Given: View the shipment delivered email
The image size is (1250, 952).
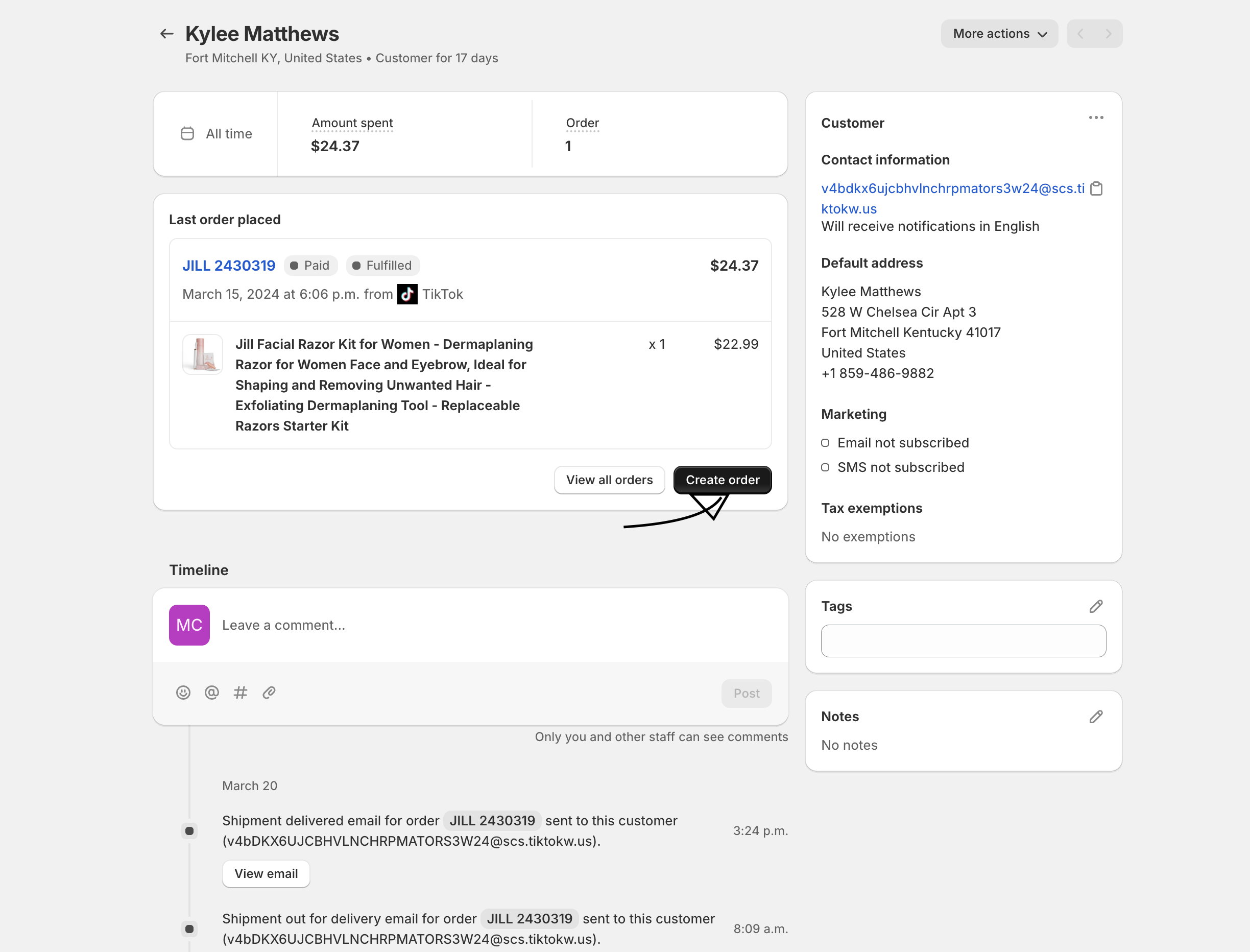Looking at the screenshot, I should coord(266,873).
